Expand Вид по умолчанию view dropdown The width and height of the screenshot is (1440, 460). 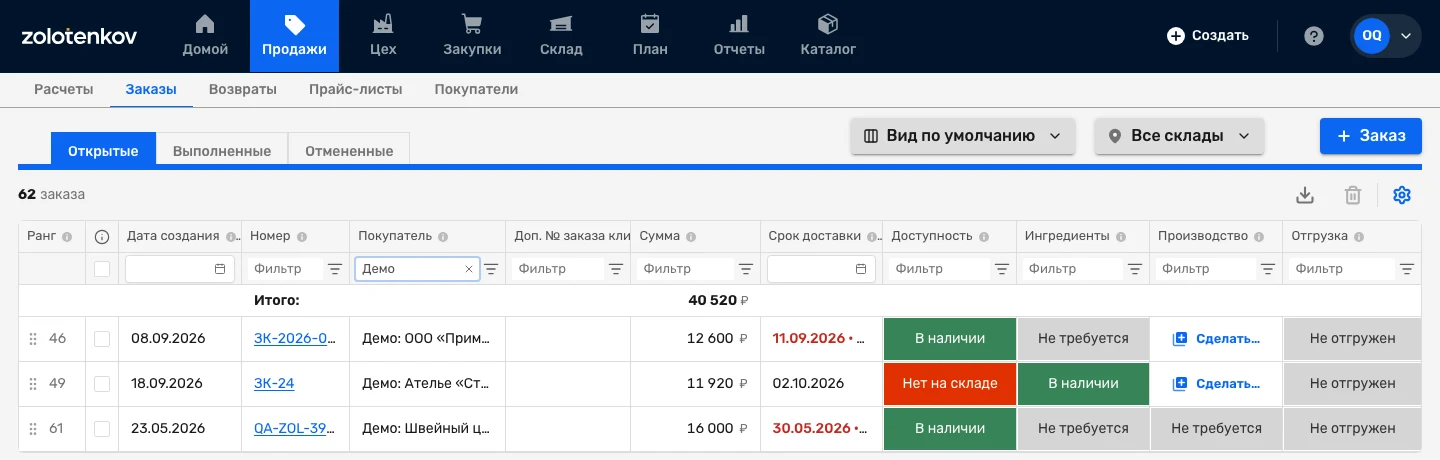coord(963,136)
